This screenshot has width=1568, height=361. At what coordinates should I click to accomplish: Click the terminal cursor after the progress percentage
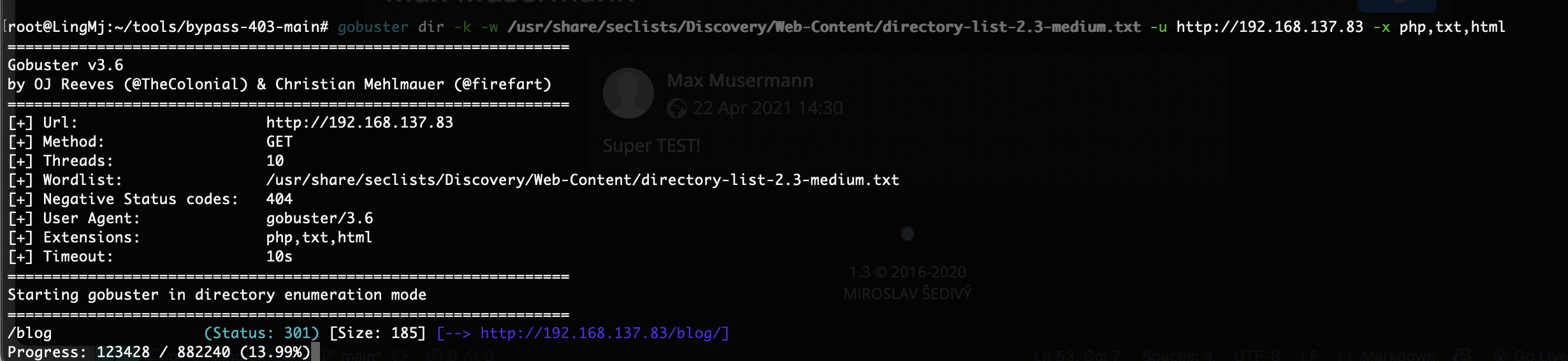[315, 352]
